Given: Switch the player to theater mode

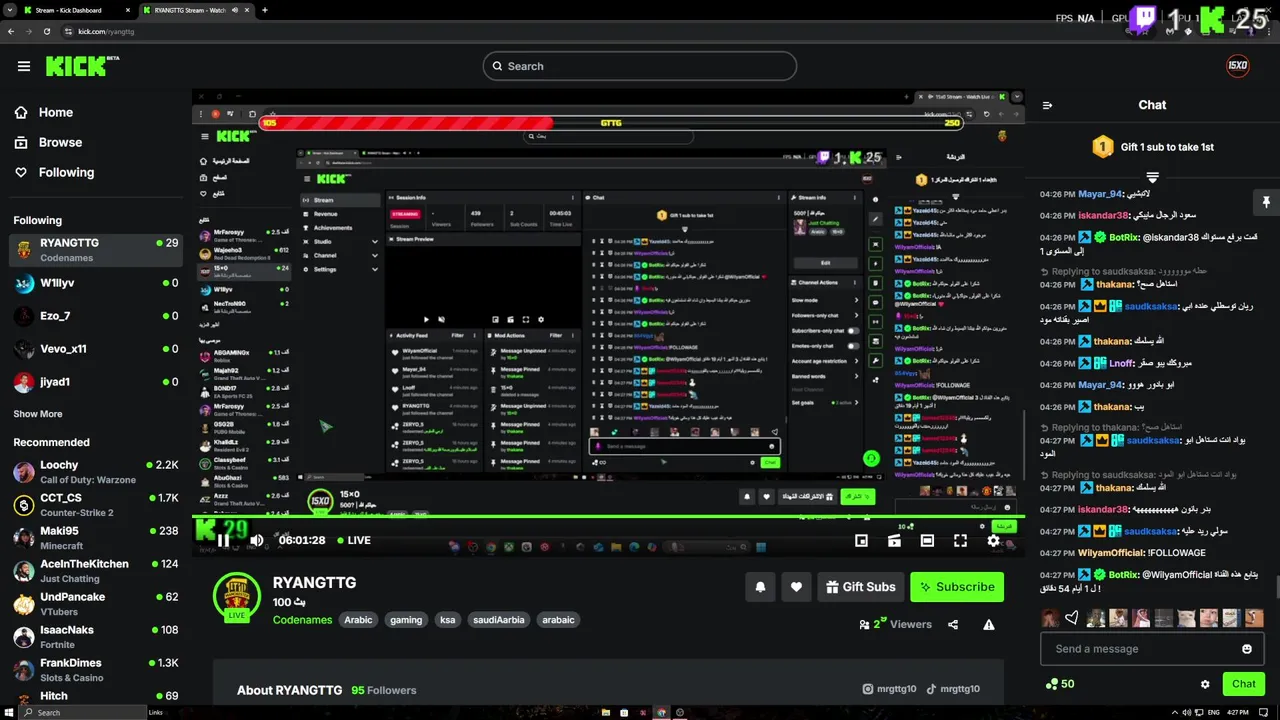Looking at the screenshot, I should tap(927, 540).
